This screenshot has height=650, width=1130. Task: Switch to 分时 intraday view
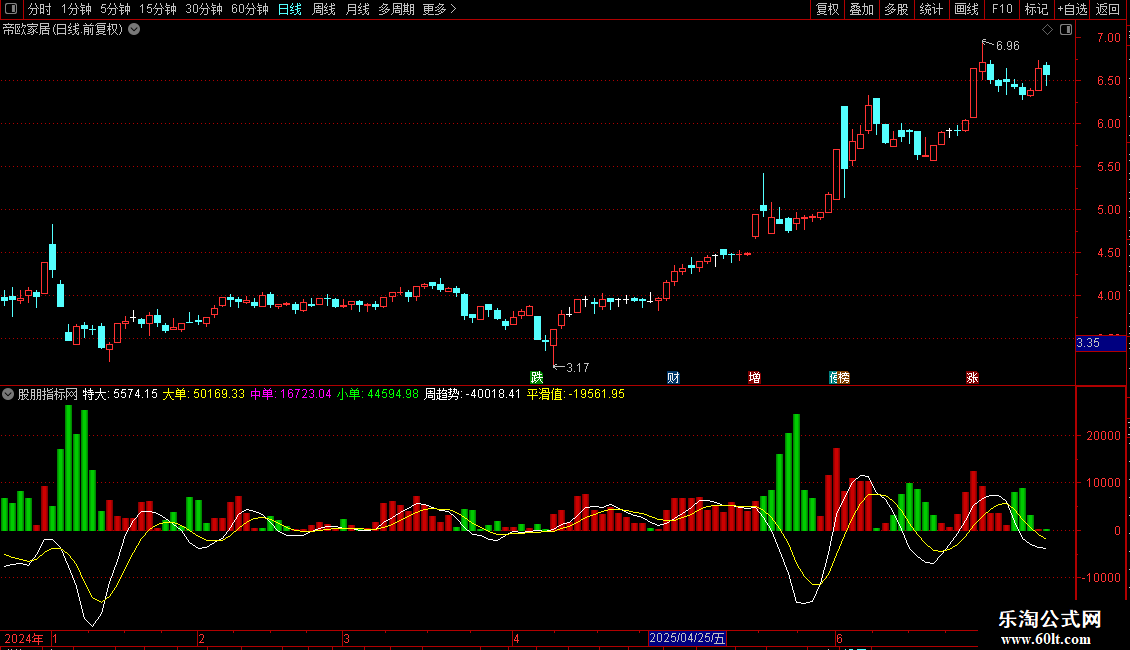tap(40, 9)
